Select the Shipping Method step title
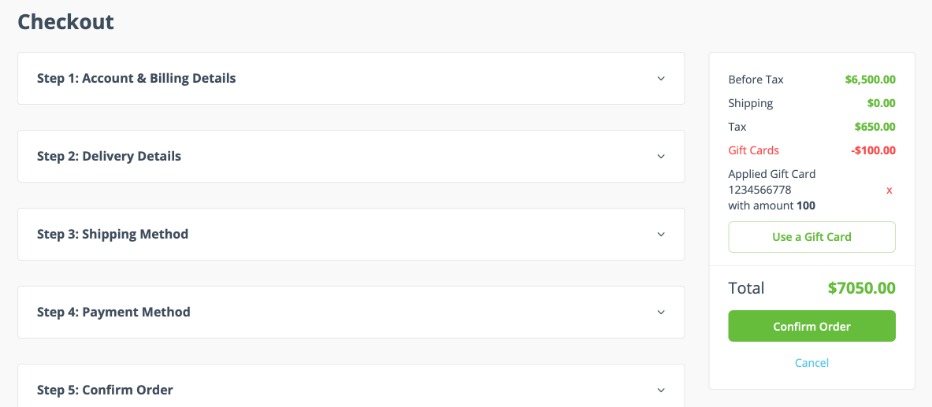 pos(112,234)
